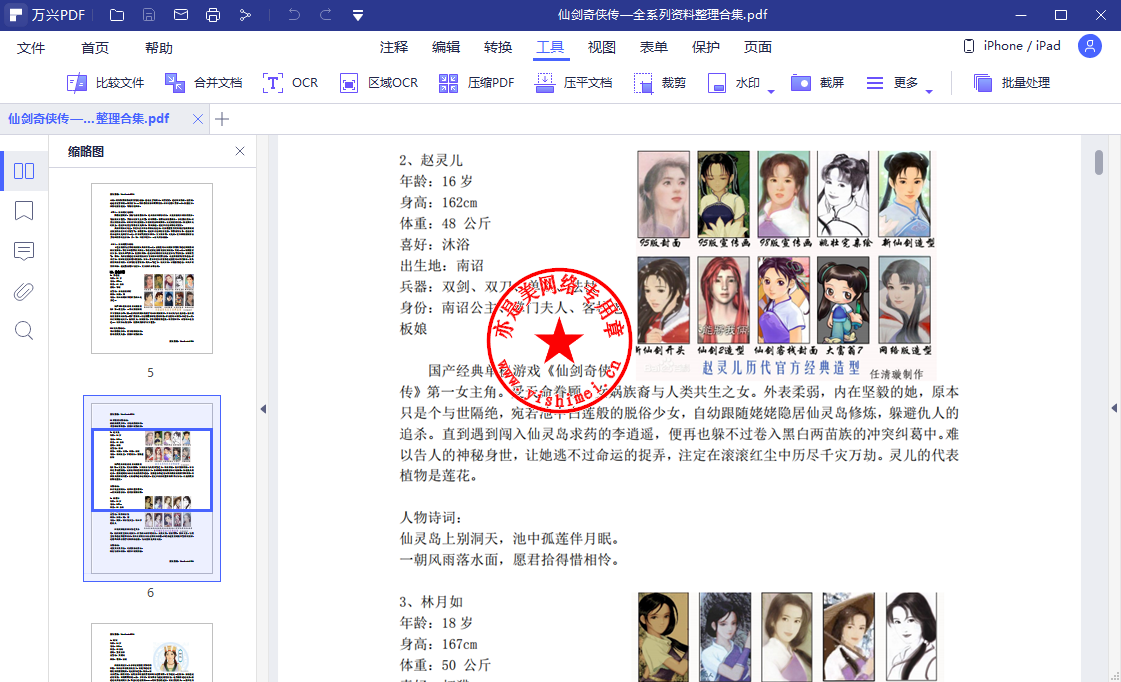Undo the last action
1121x682 pixels.
coord(294,15)
